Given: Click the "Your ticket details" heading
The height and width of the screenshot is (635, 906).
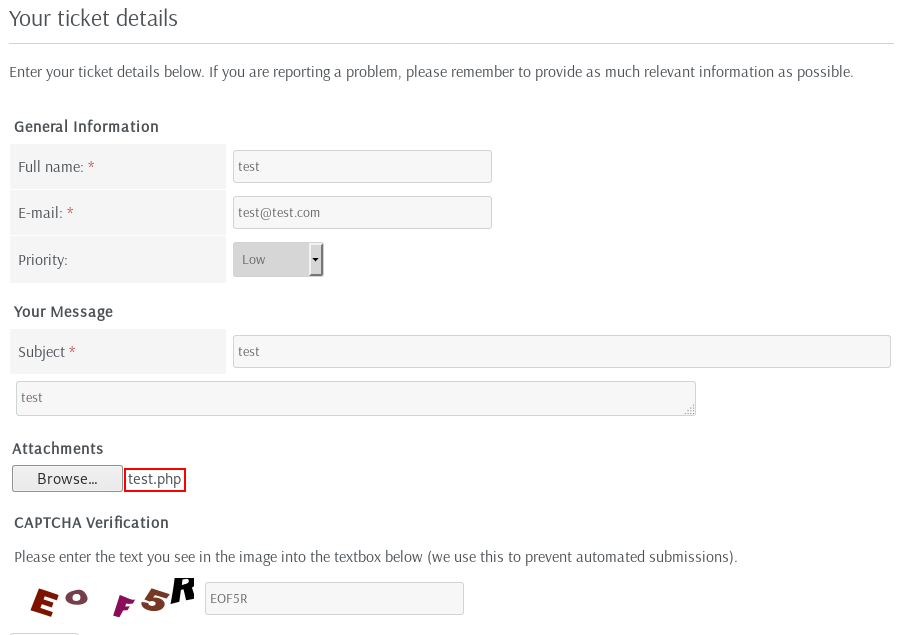Looking at the screenshot, I should 93,18.
